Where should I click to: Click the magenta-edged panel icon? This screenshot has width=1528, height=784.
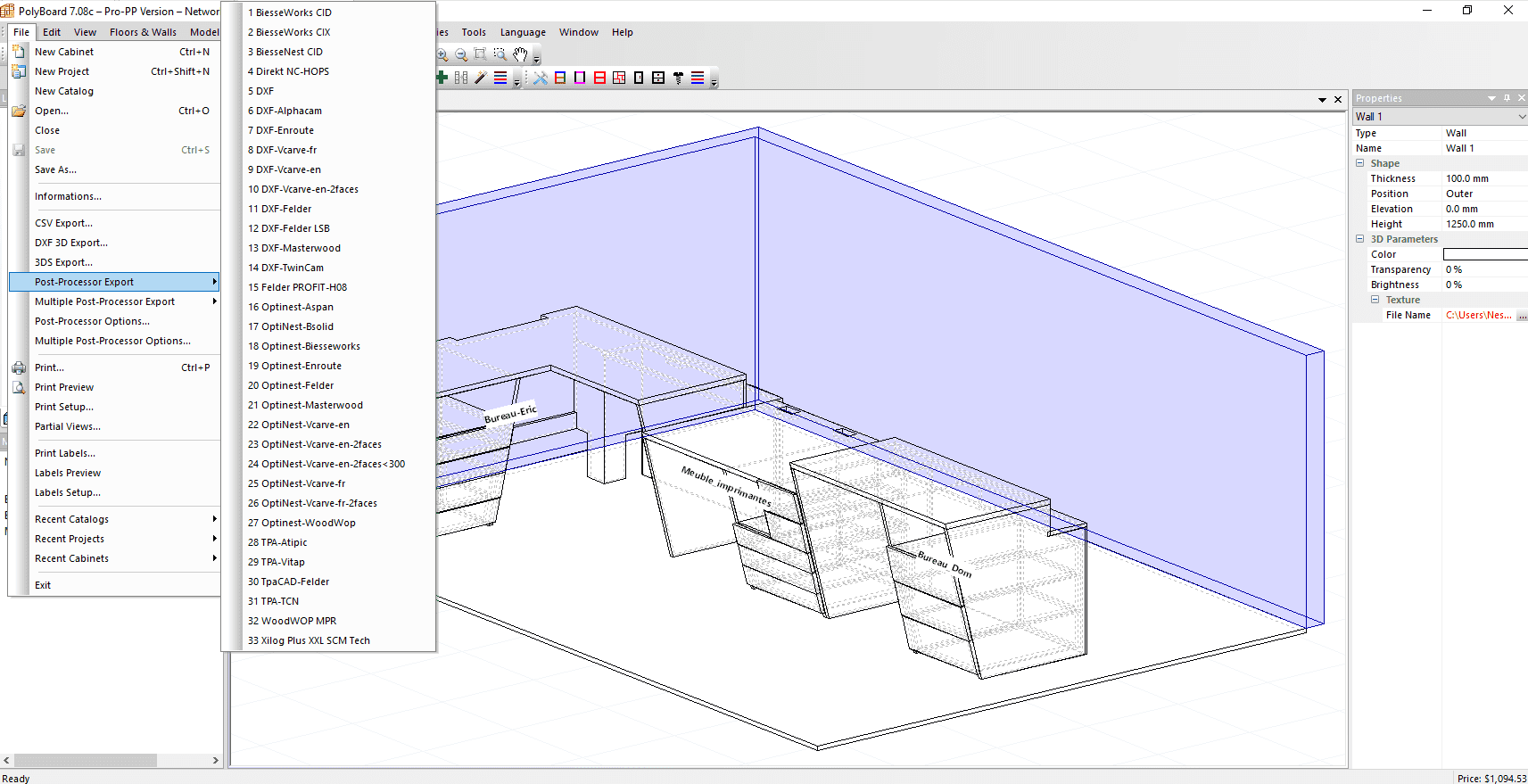coord(580,78)
